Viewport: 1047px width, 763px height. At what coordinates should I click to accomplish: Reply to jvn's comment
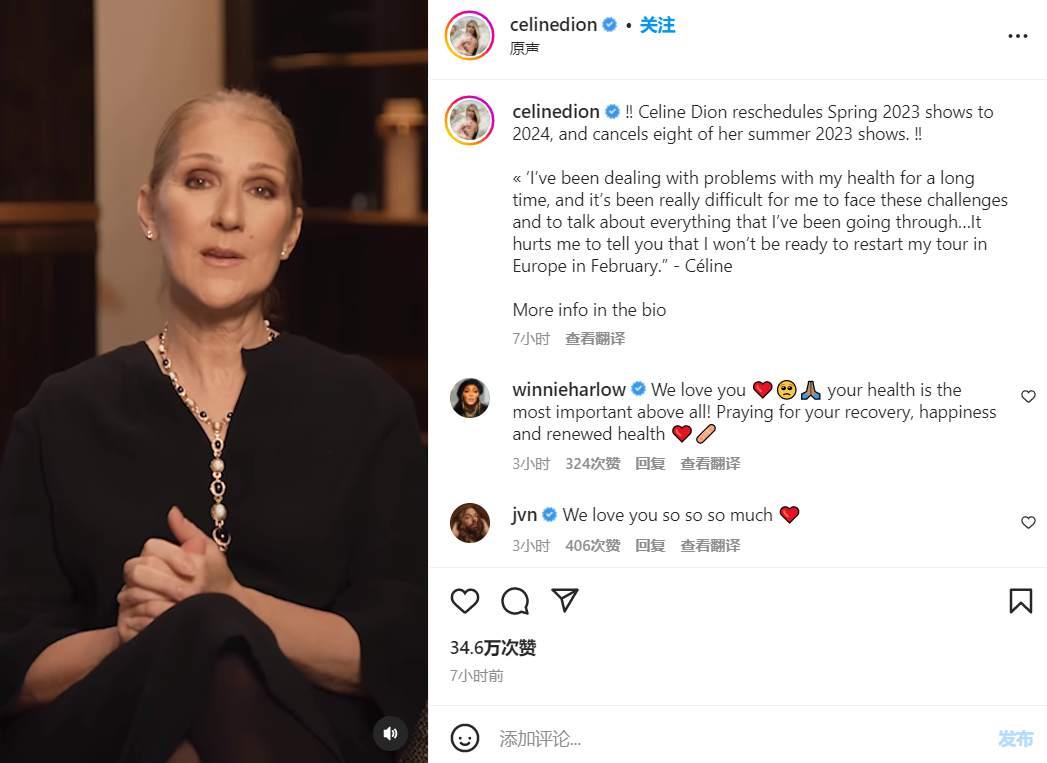point(650,545)
